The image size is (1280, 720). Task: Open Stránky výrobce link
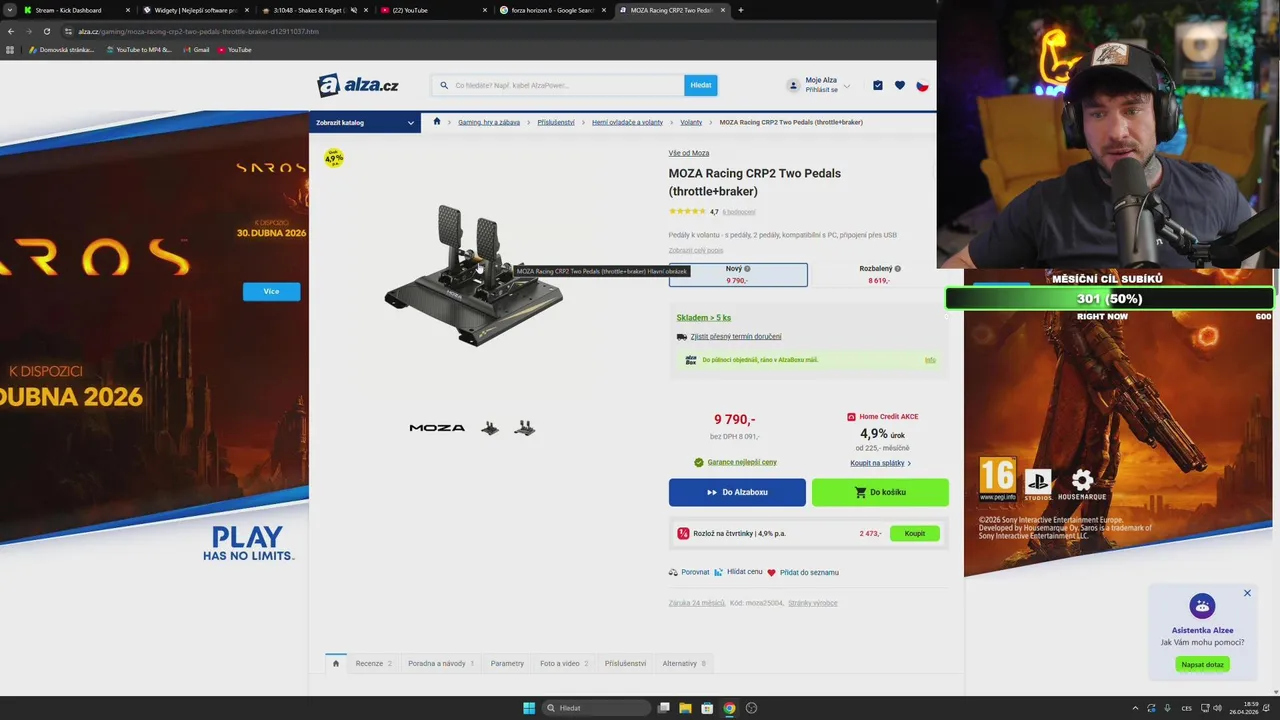click(x=813, y=603)
